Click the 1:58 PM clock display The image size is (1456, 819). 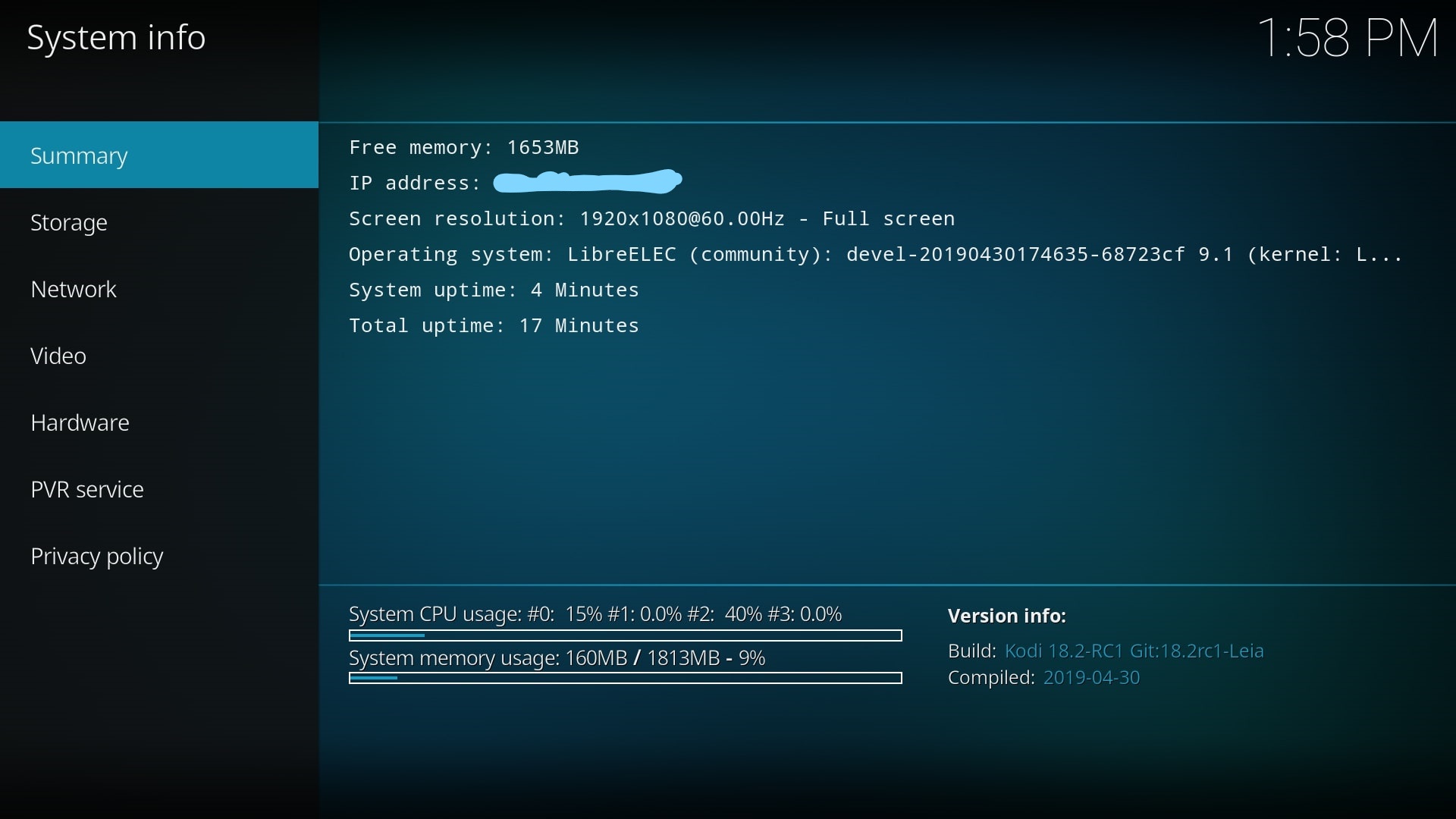1347,38
